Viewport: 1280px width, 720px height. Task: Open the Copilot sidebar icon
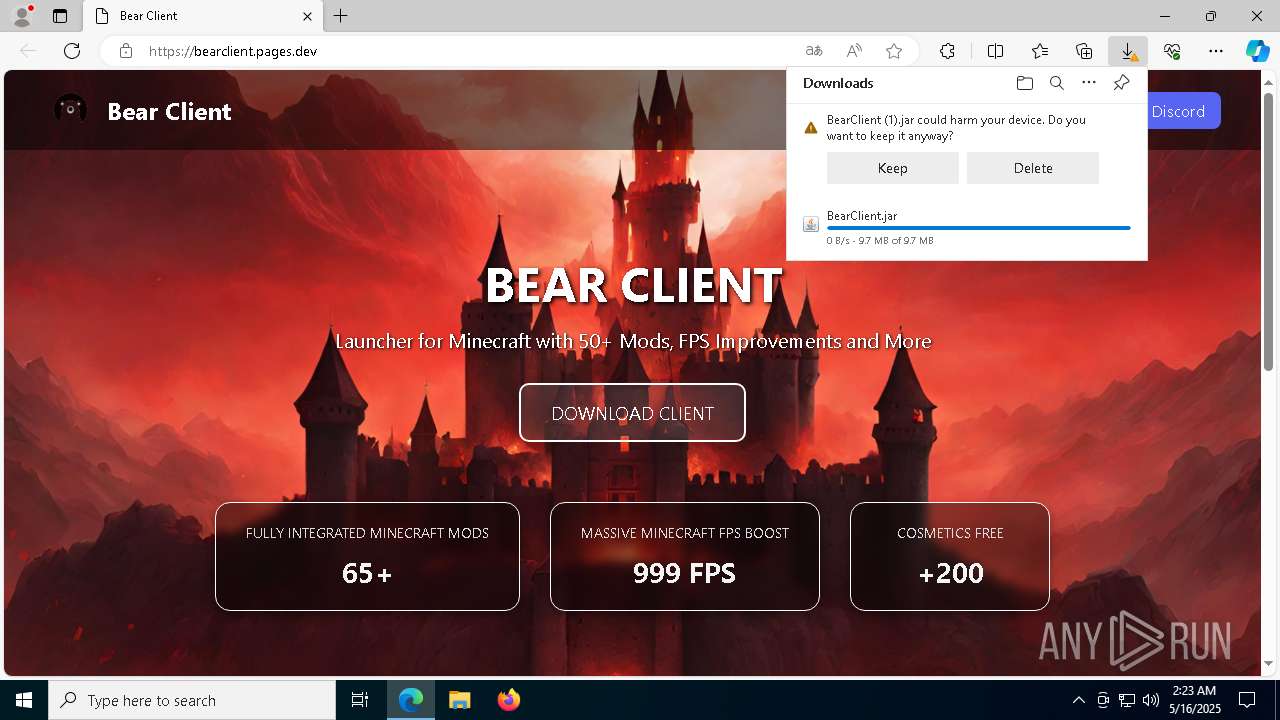[1257, 51]
